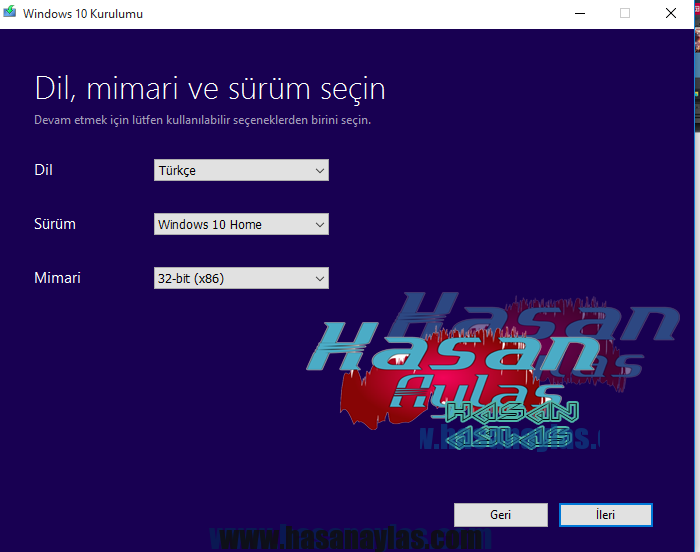This screenshot has height=552, width=700.
Task: Click the "Sürüm" field label
Action: 55,224
